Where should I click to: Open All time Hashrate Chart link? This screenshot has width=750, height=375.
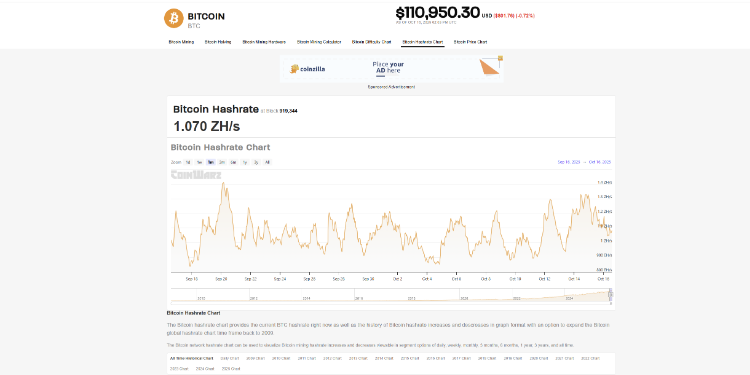(x=192, y=358)
